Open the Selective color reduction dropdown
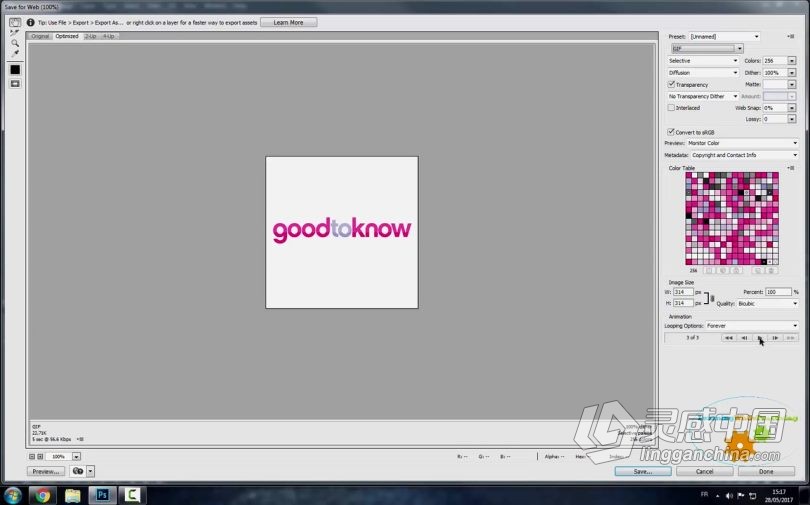 [703, 61]
